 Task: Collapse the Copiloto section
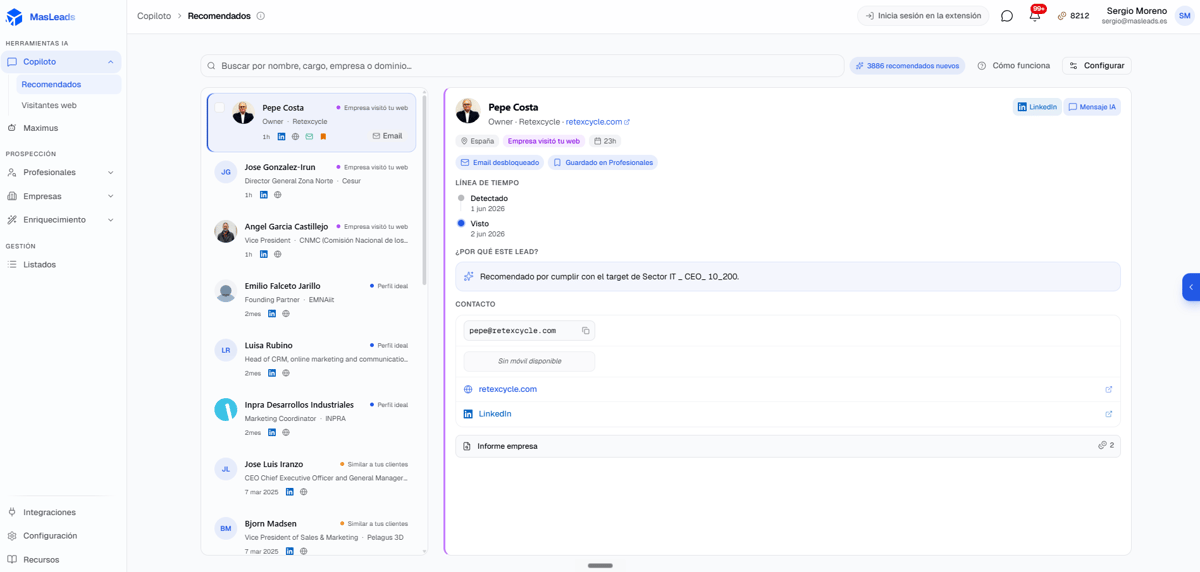110,62
